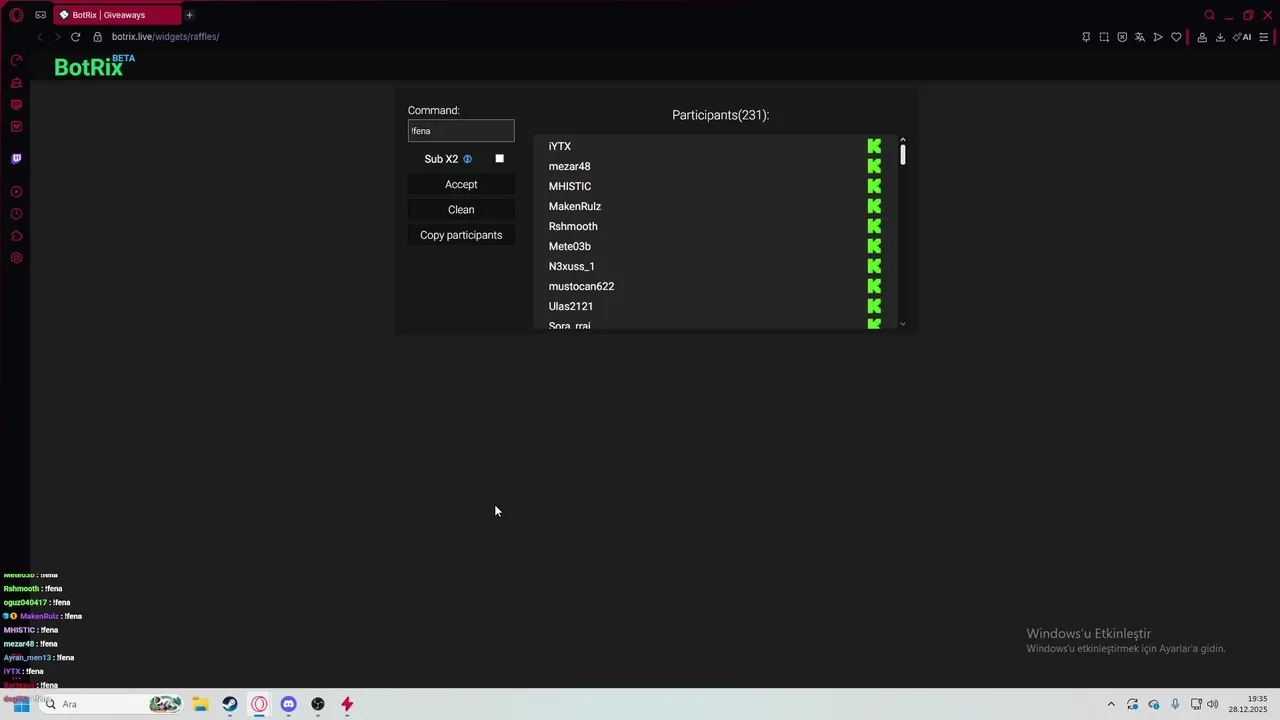The width and height of the screenshot is (1280, 720).
Task: Open a new browser tab
Action: coord(189,15)
